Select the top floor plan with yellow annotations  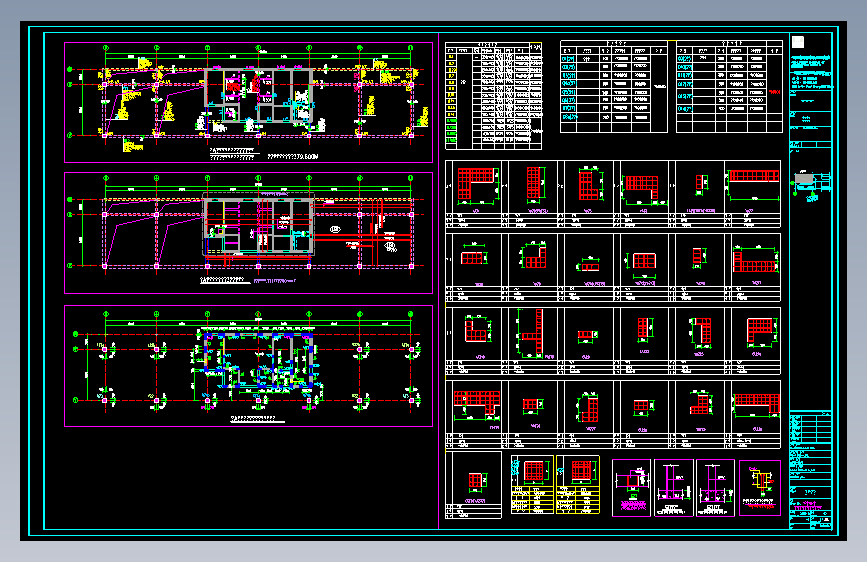pos(248,102)
